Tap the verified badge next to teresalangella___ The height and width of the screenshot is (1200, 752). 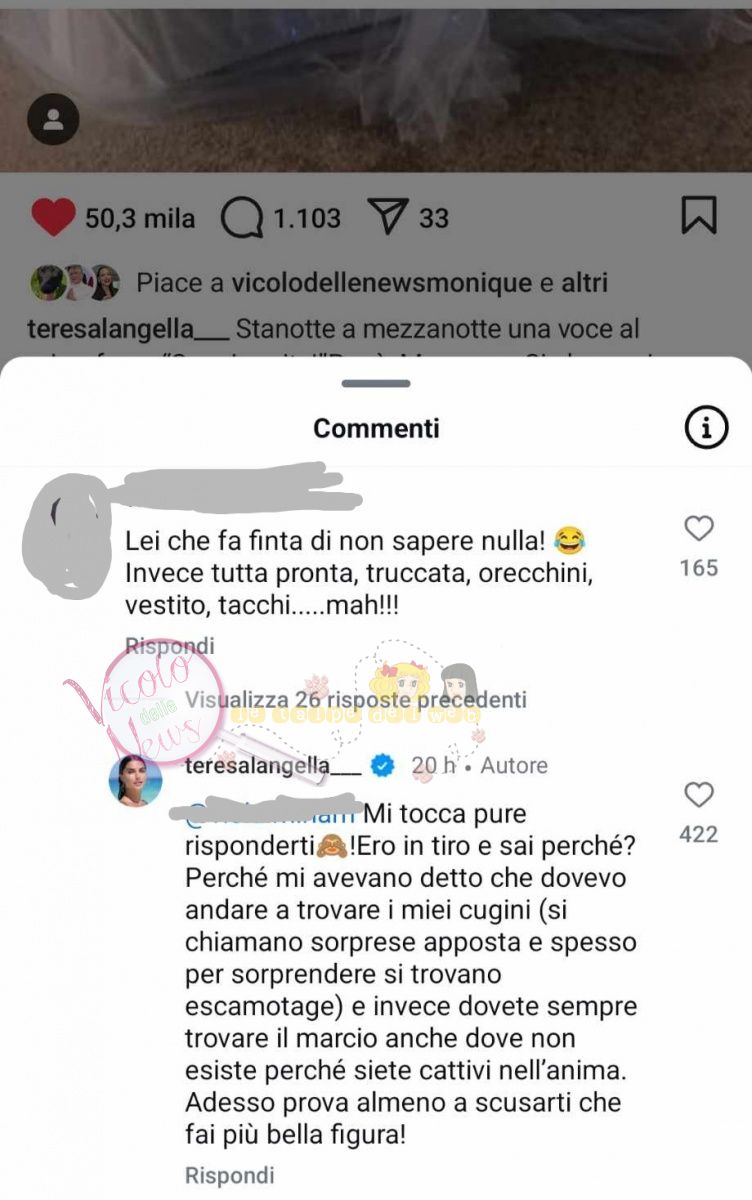(381, 766)
